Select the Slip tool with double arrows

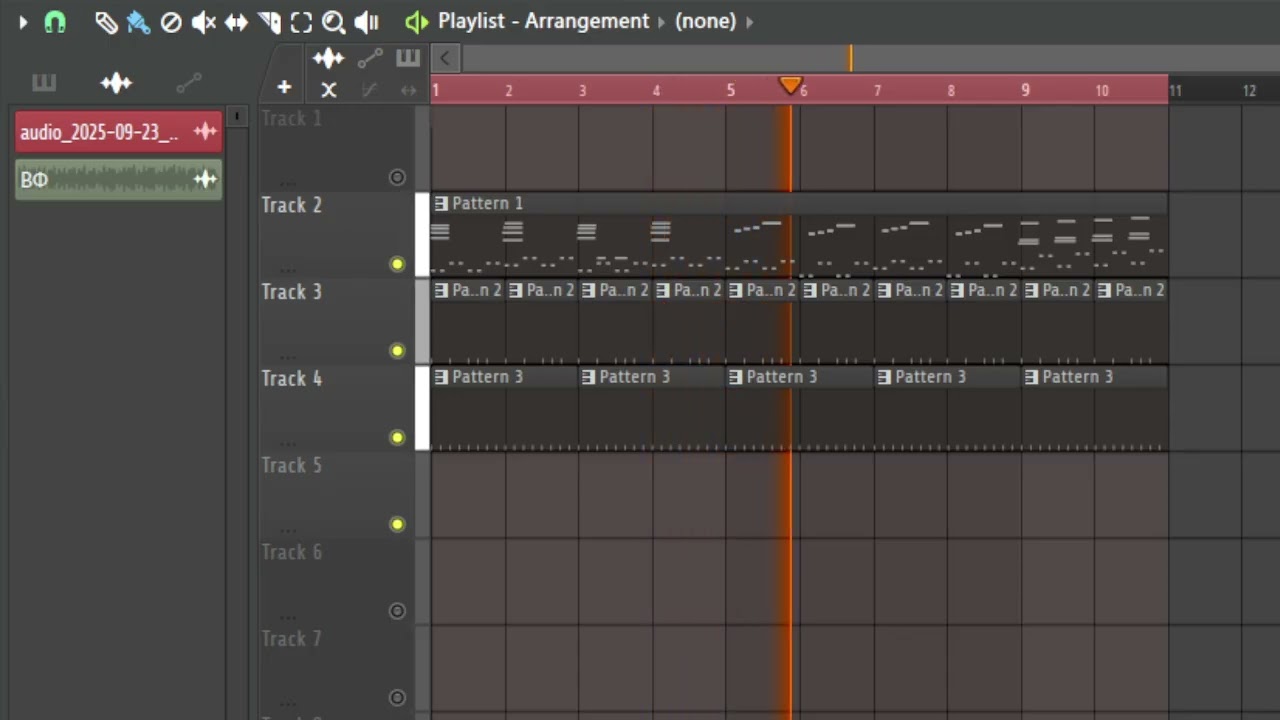click(x=236, y=22)
